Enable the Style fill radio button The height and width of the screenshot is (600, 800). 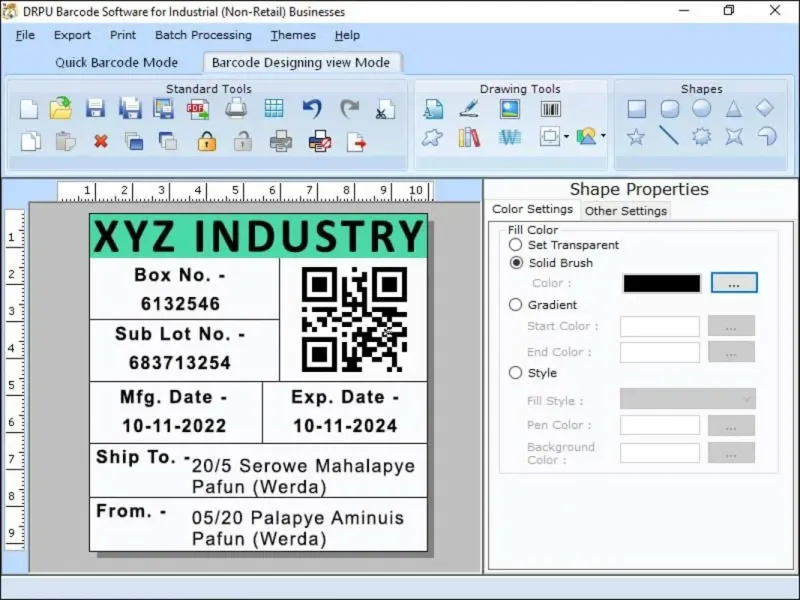(x=516, y=373)
